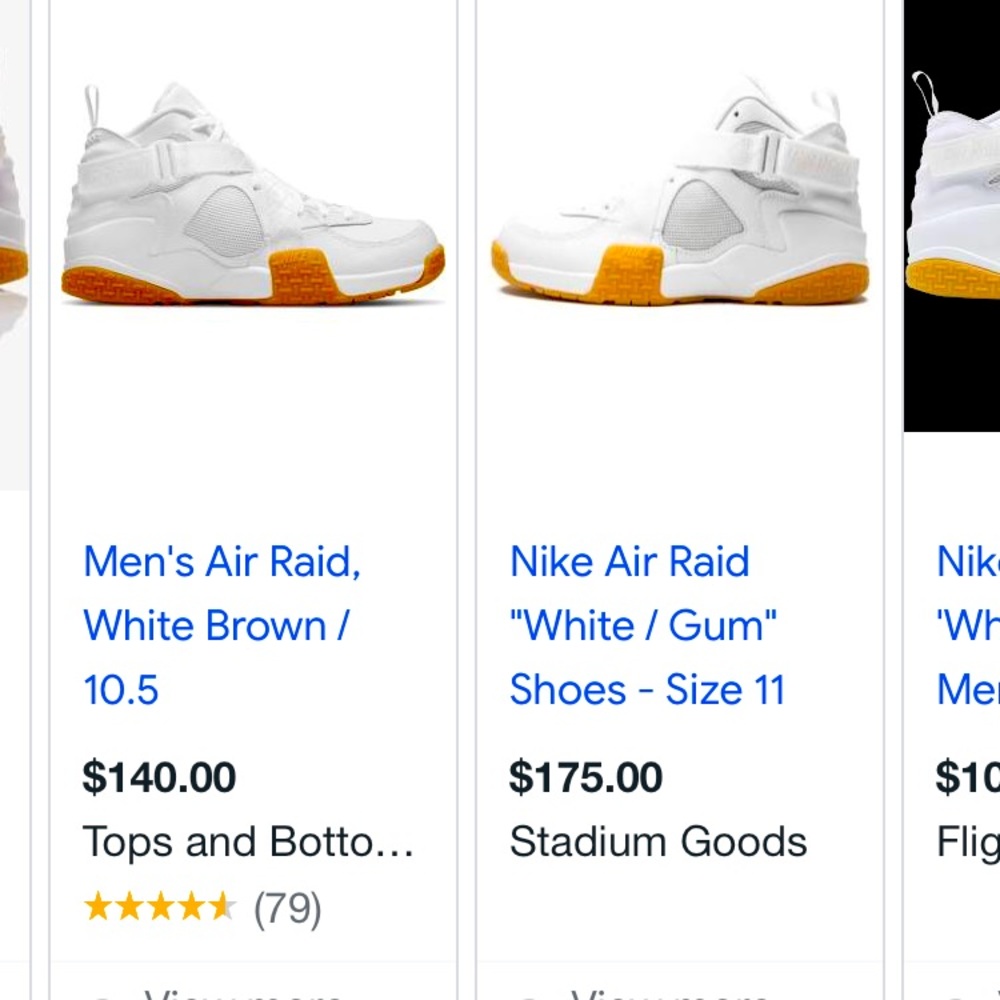
Task: Open the partially visible leftmost product image
Action: click(12, 200)
